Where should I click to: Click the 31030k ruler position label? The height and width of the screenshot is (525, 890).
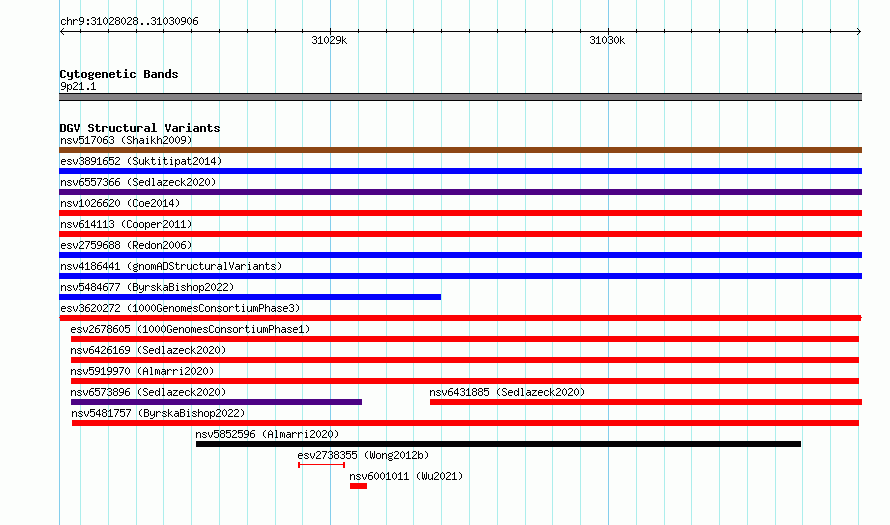click(x=607, y=40)
